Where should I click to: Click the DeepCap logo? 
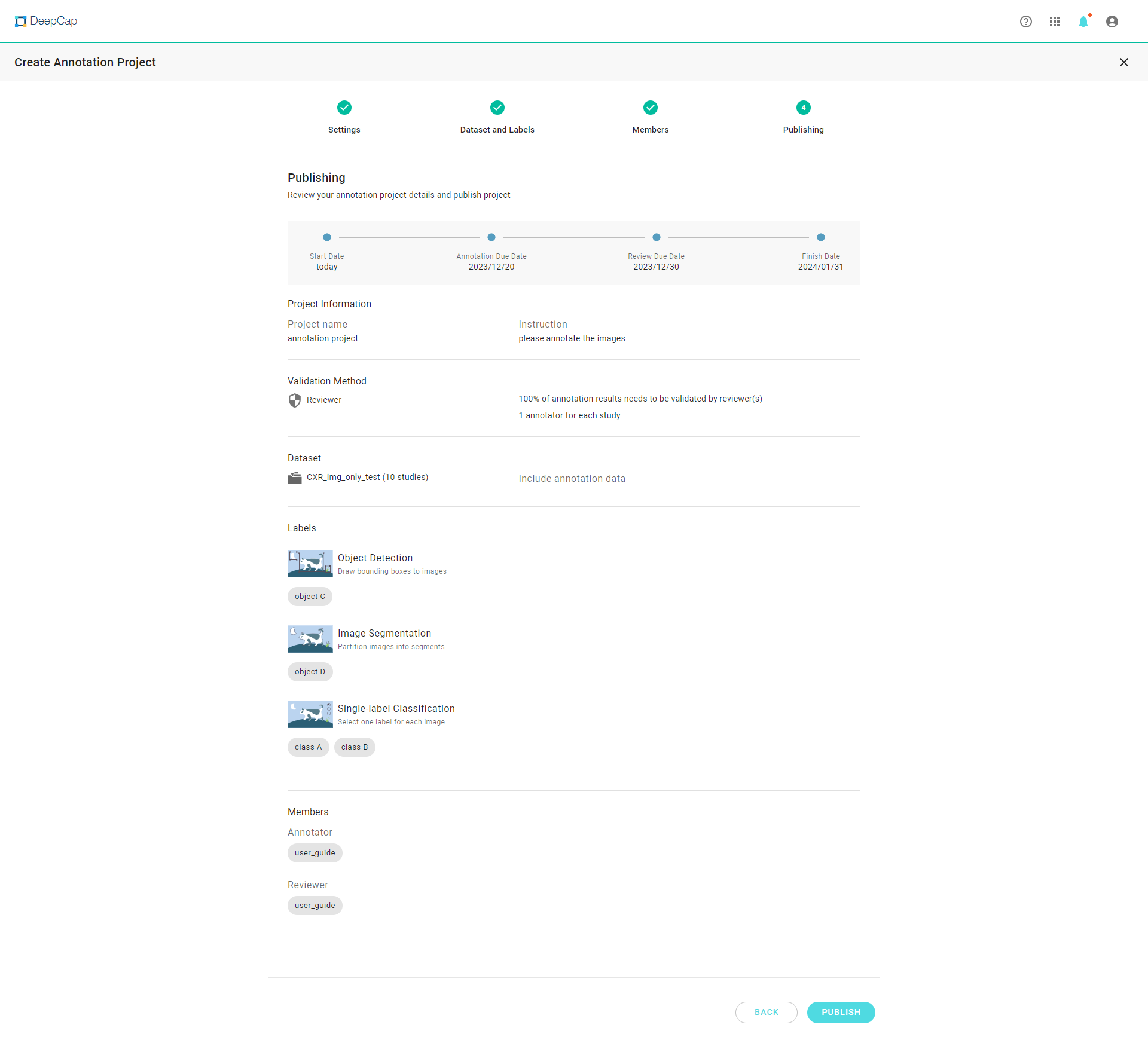click(x=46, y=21)
